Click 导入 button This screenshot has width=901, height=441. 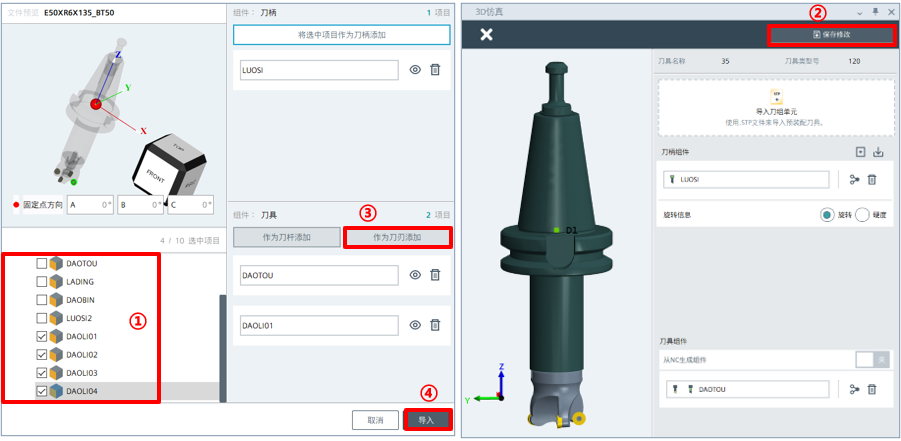[426, 420]
